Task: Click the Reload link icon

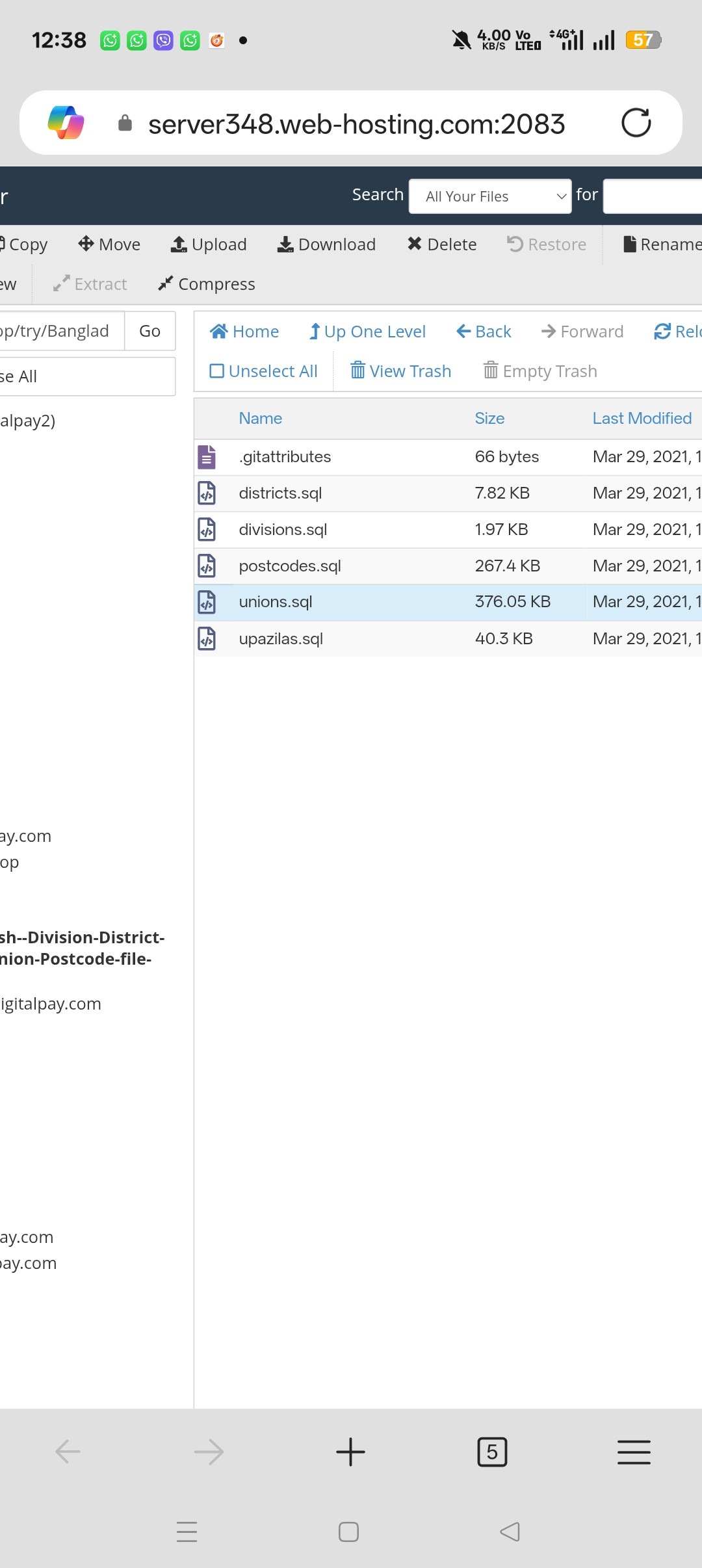Action: point(662,332)
